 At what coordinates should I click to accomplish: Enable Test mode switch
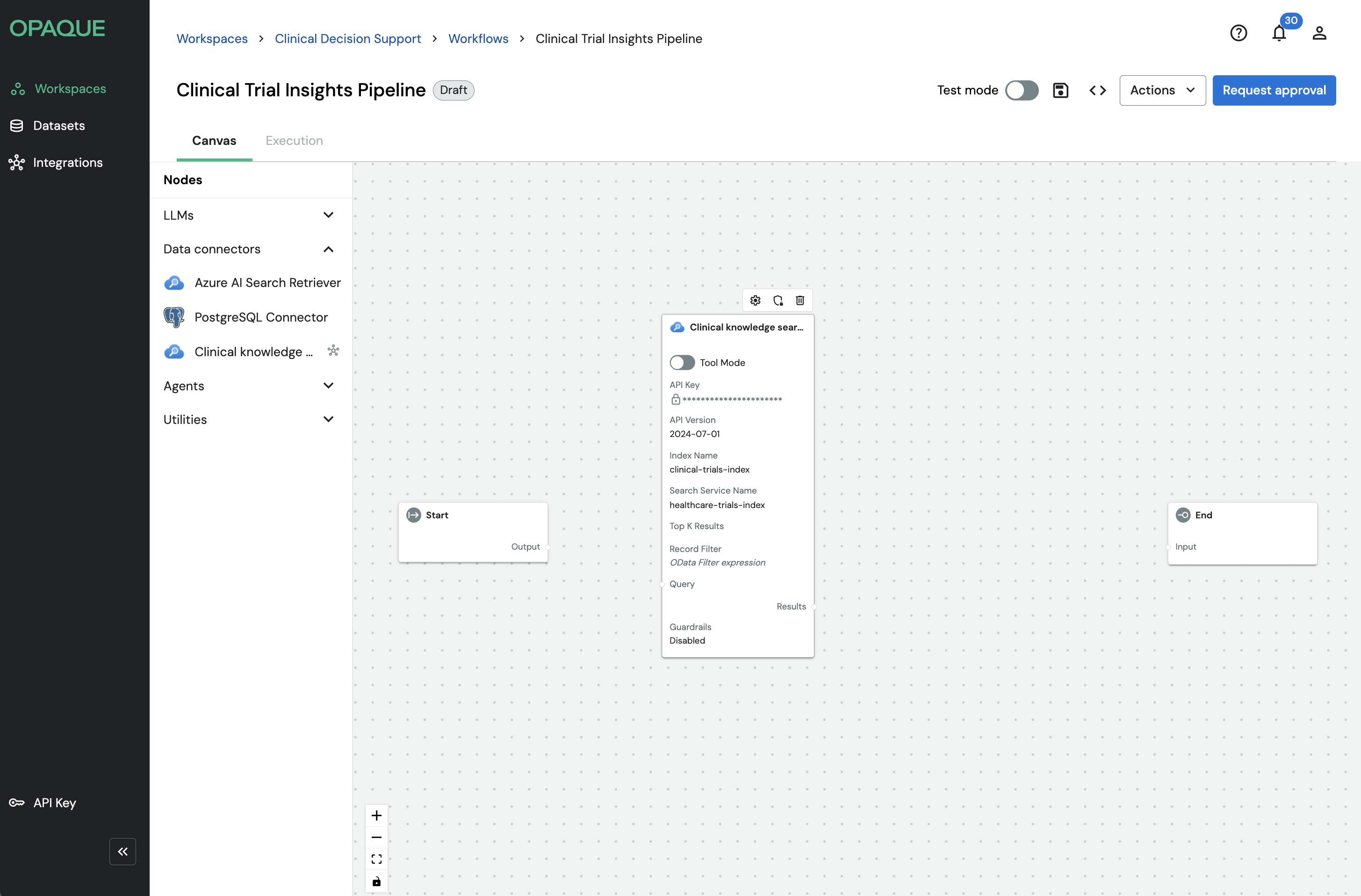coord(1021,90)
